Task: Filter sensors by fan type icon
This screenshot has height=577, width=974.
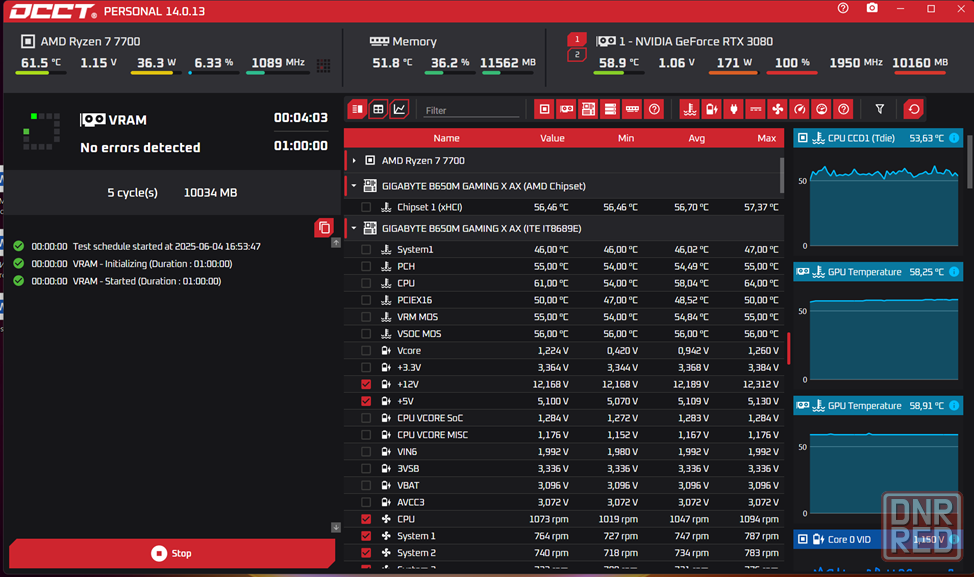Action: (x=778, y=109)
